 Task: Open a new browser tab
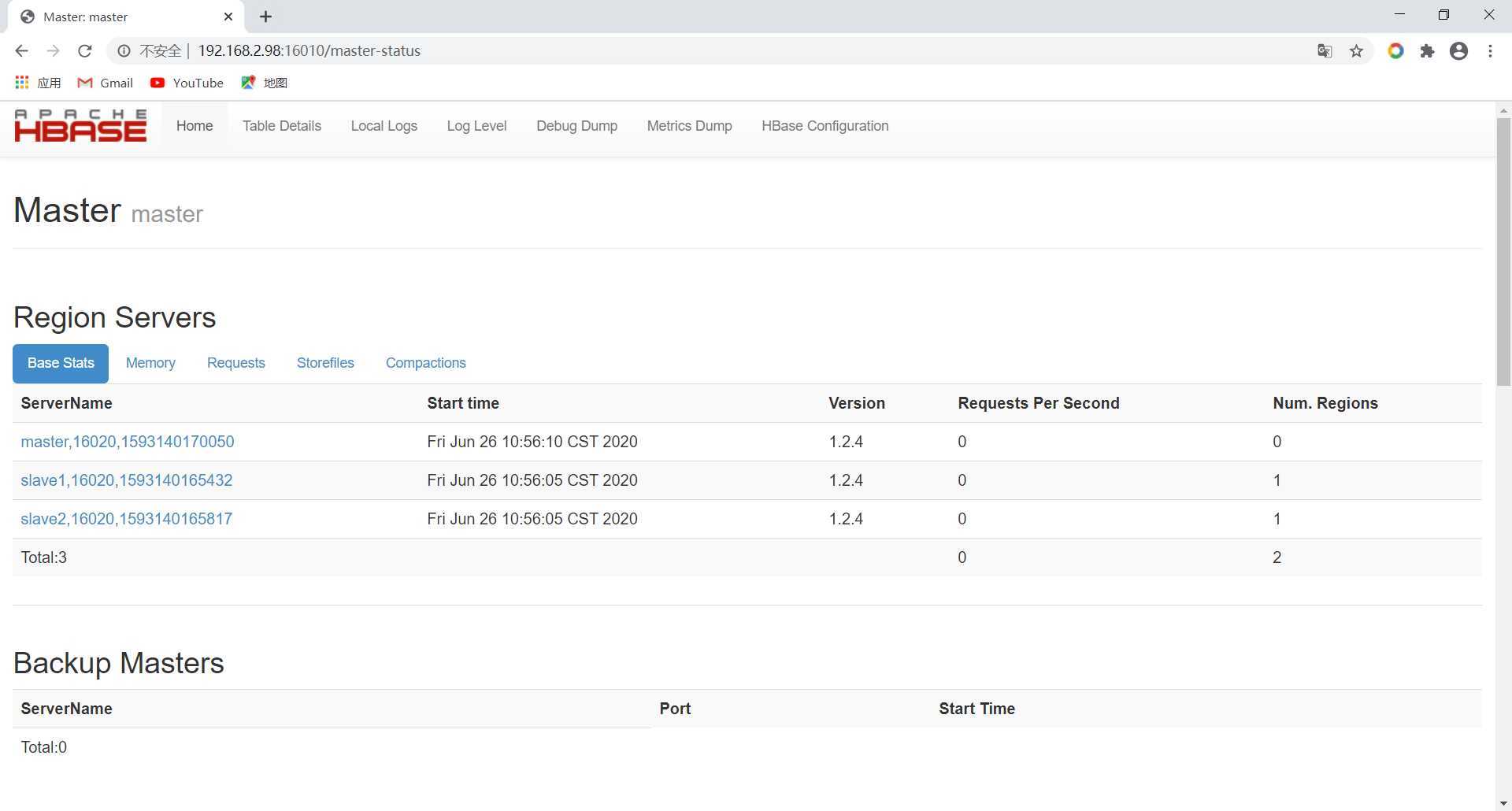click(x=265, y=17)
